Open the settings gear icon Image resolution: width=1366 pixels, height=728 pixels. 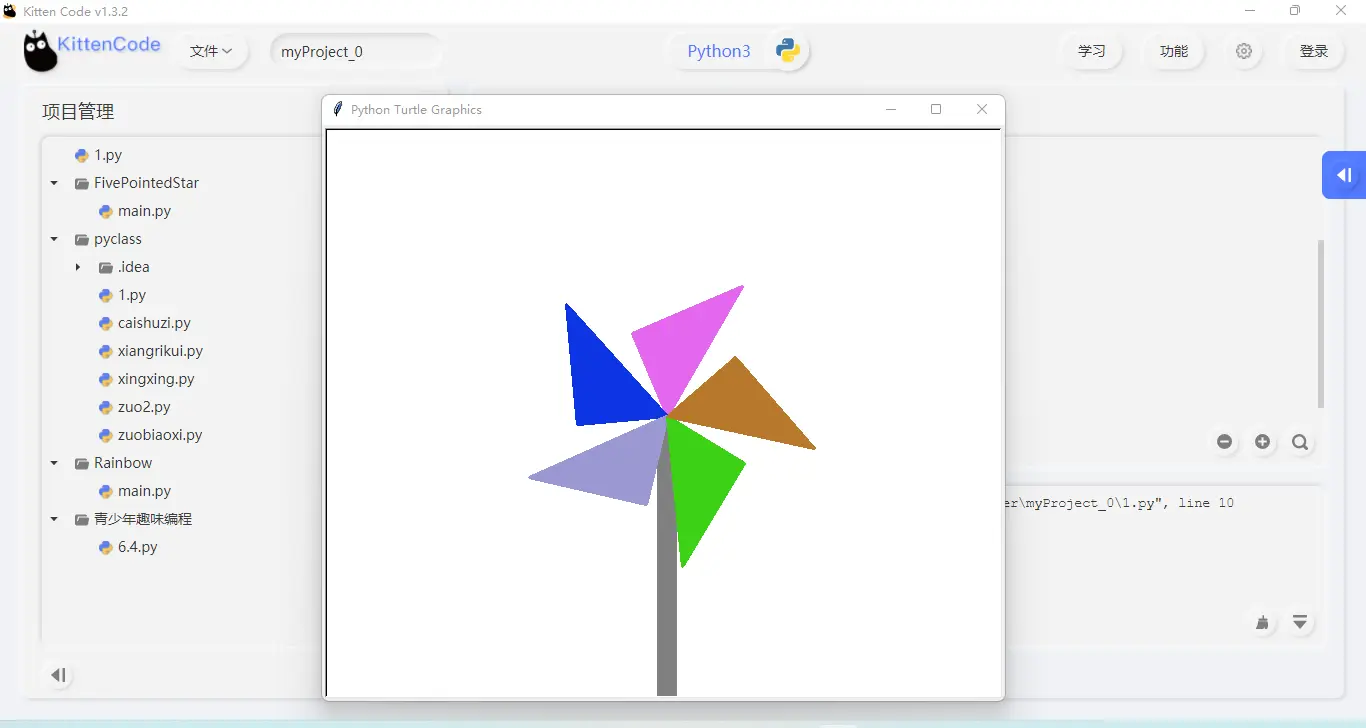(x=1243, y=51)
